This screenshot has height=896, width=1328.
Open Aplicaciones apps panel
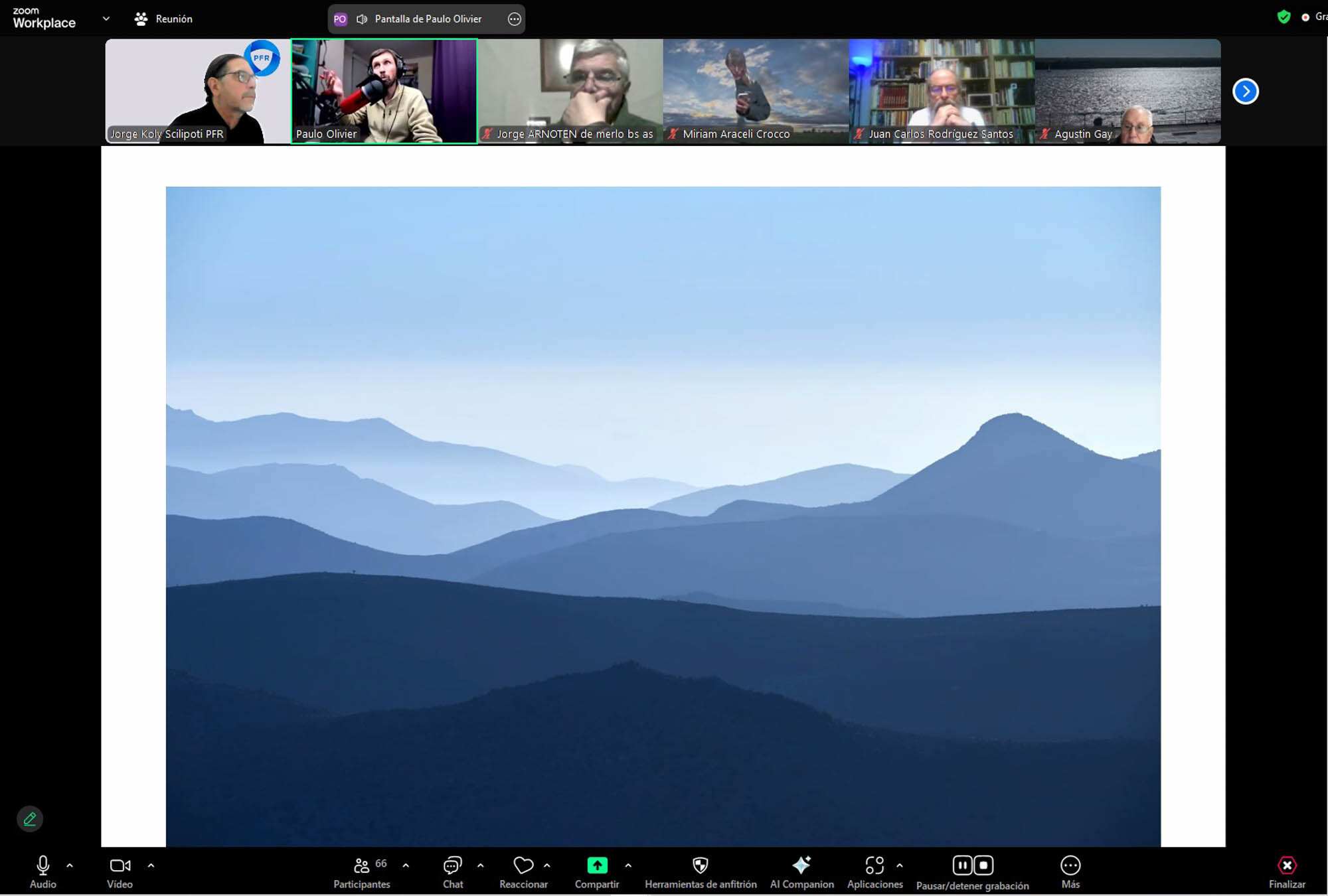[x=874, y=871]
